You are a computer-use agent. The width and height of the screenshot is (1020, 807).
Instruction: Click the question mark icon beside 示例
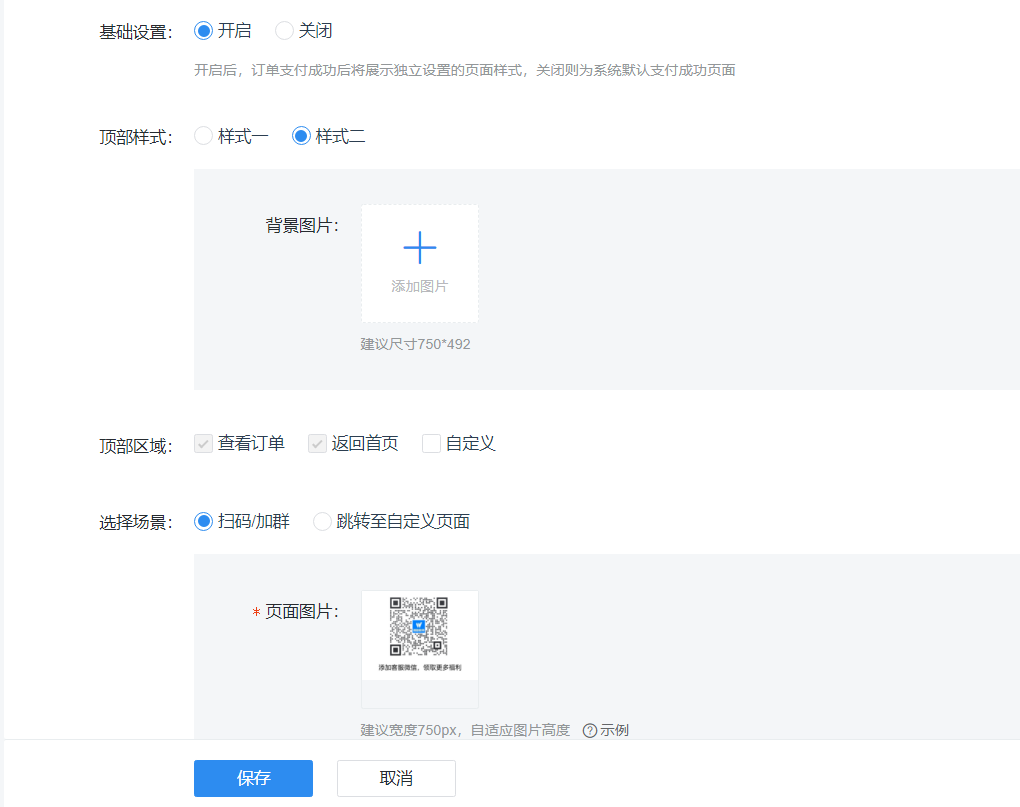pos(589,730)
